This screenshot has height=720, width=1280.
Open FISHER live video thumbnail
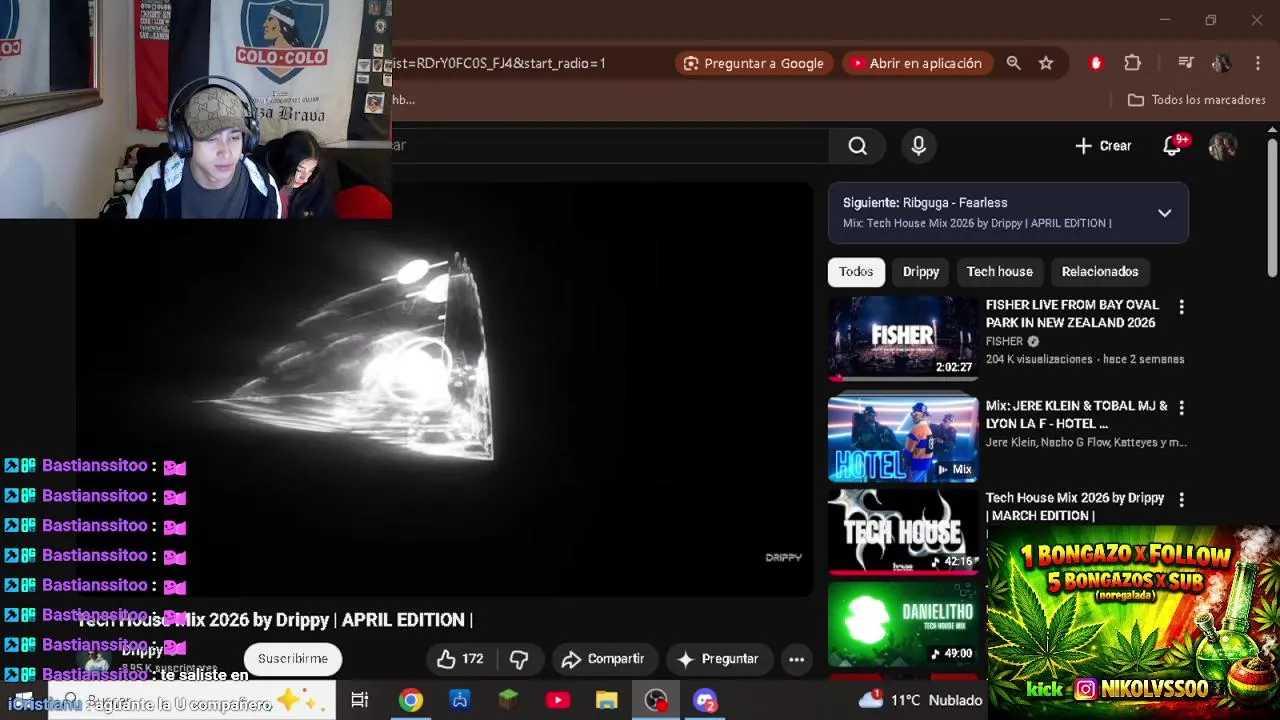903,338
